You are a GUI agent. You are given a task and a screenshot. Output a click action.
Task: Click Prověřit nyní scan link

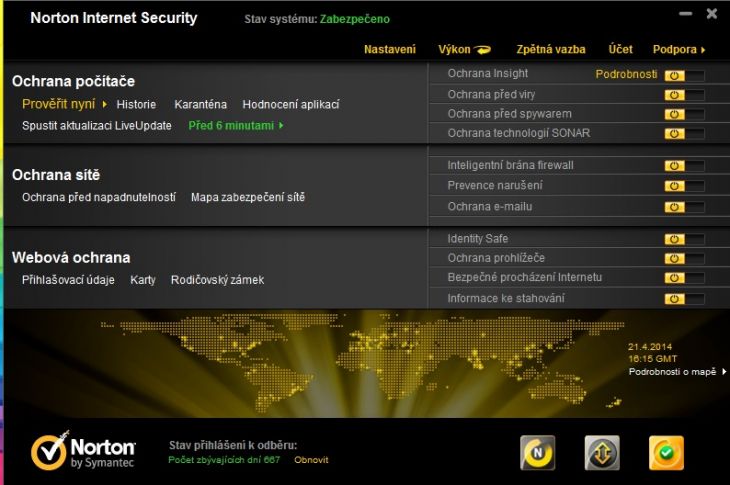tap(59, 104)
